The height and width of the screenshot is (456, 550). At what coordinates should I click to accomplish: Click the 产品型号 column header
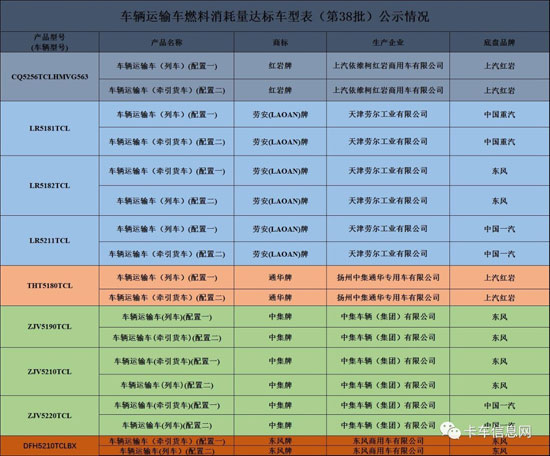[x=49, y=42]
